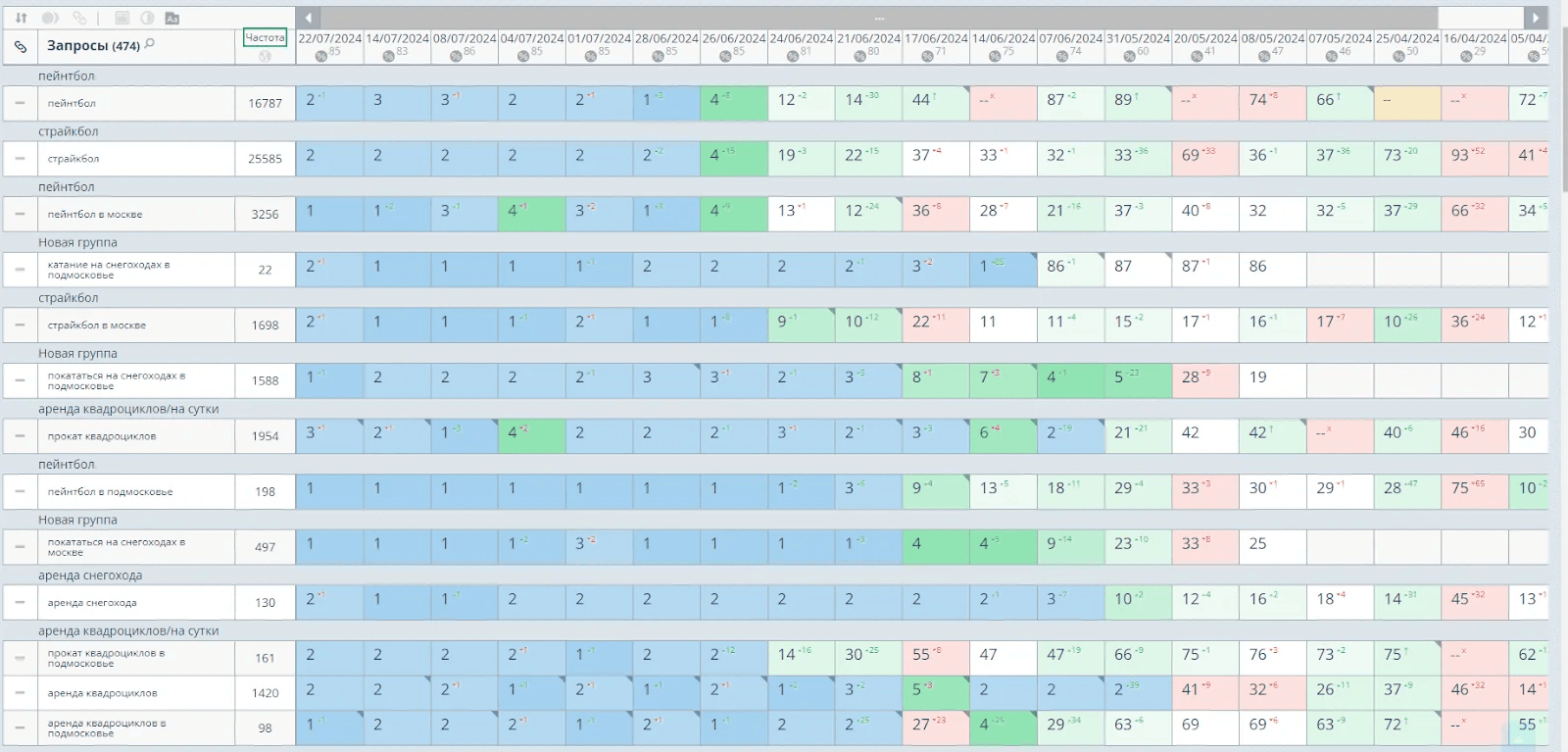1568x752 pixels.
Task: Click the percent icon under 07/05/2024
Action: (1332, 56)
